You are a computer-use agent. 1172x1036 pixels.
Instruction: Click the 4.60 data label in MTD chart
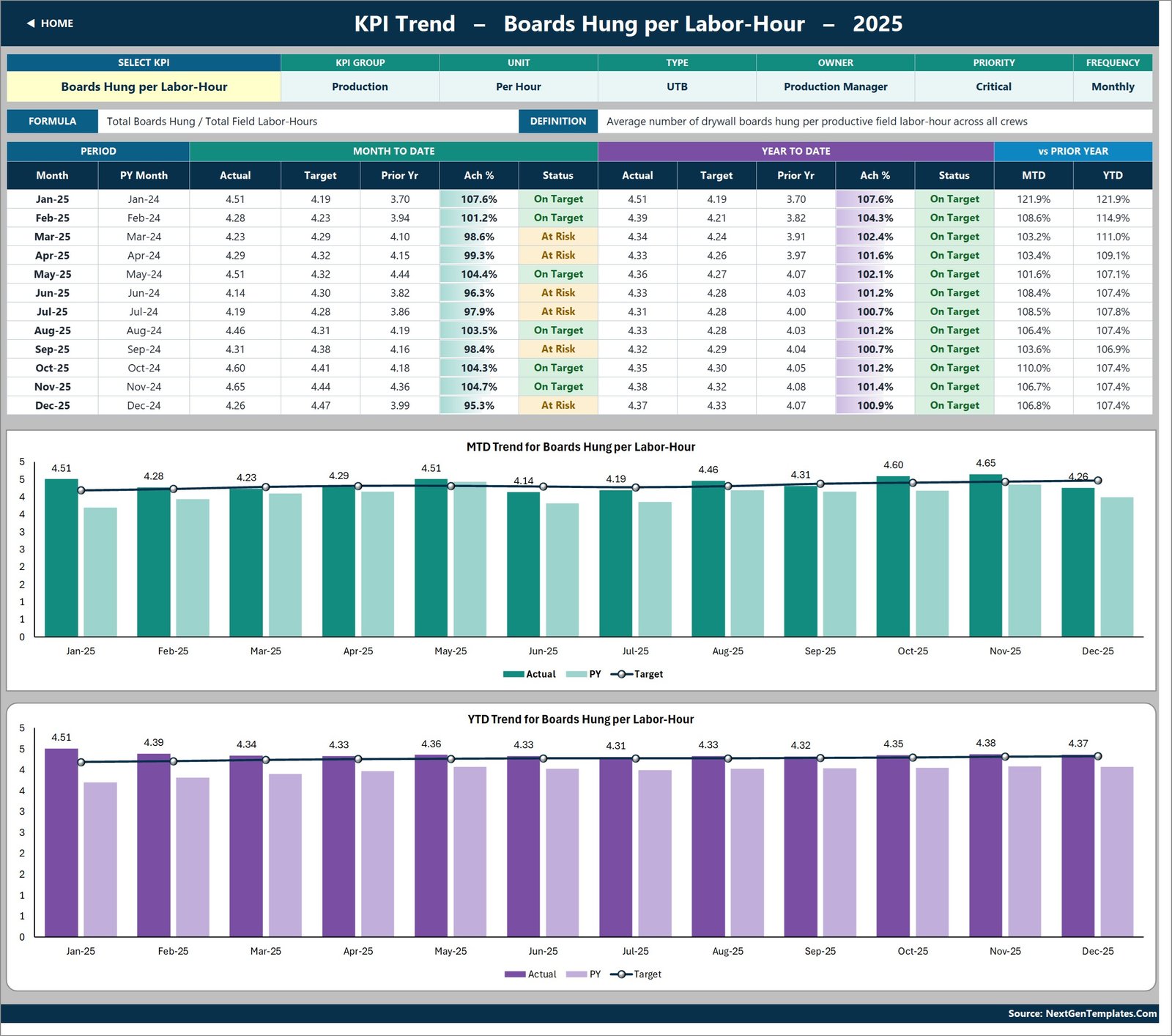(893, 465)
